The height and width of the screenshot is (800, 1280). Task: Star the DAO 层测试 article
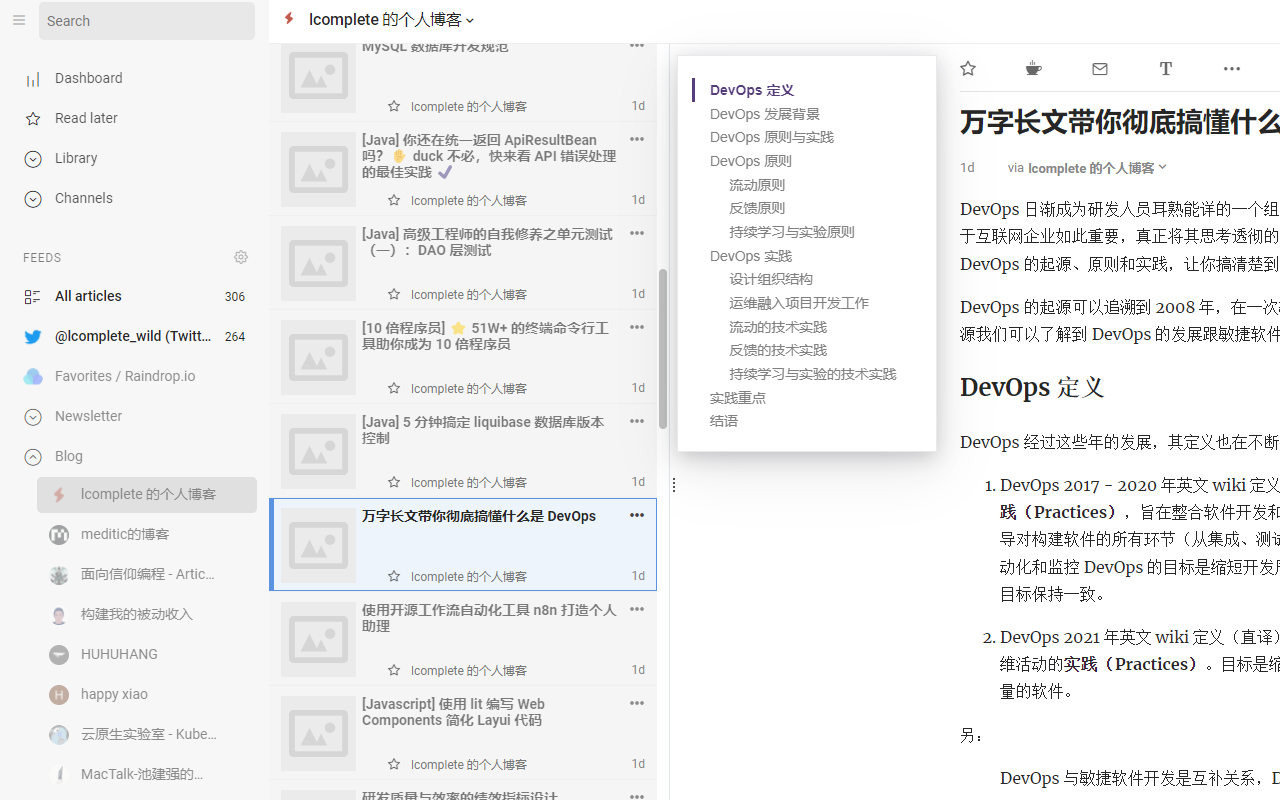click(x=395, y=294)
